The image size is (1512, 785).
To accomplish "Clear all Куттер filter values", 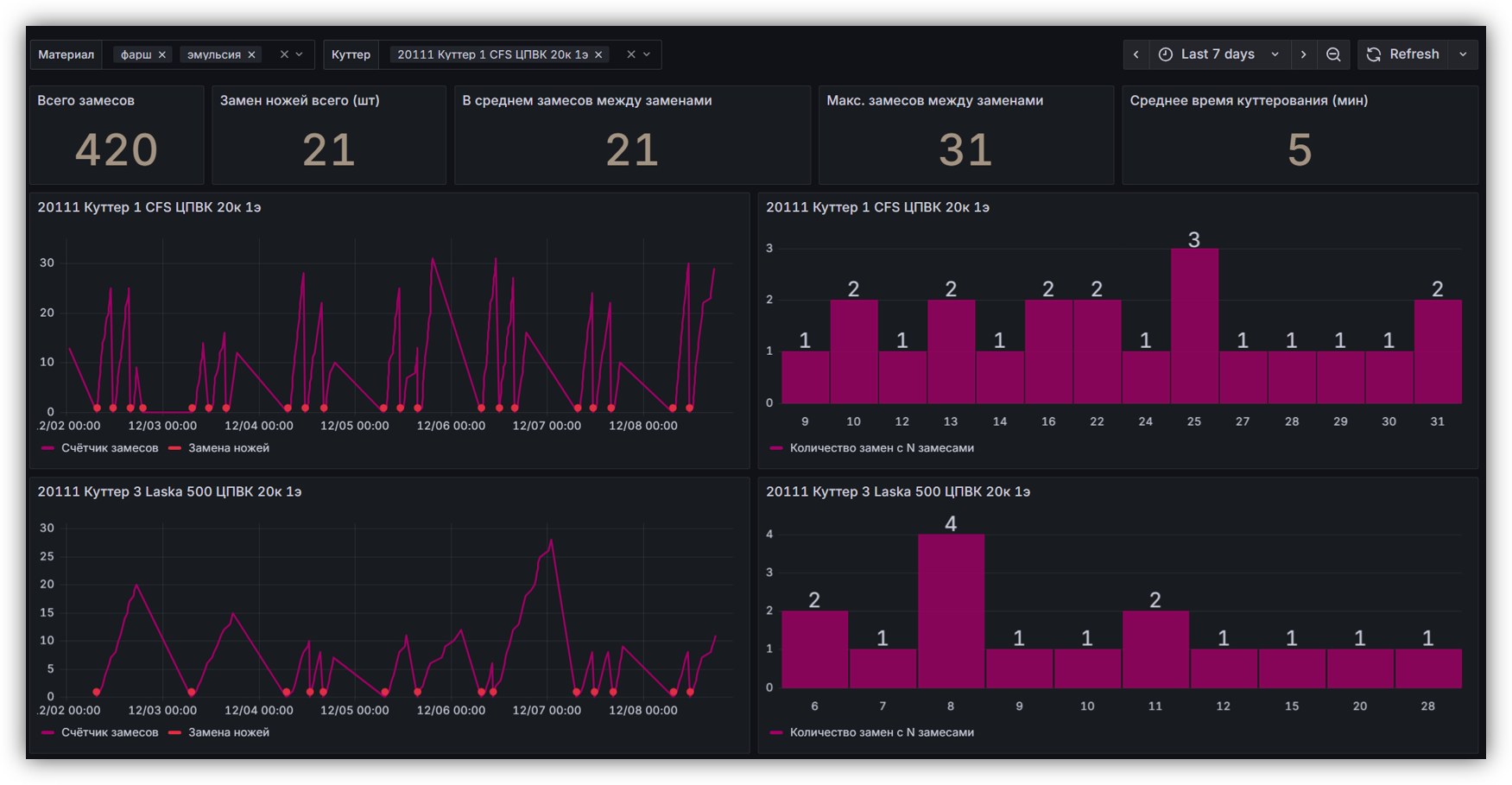I will coord(631,54).
